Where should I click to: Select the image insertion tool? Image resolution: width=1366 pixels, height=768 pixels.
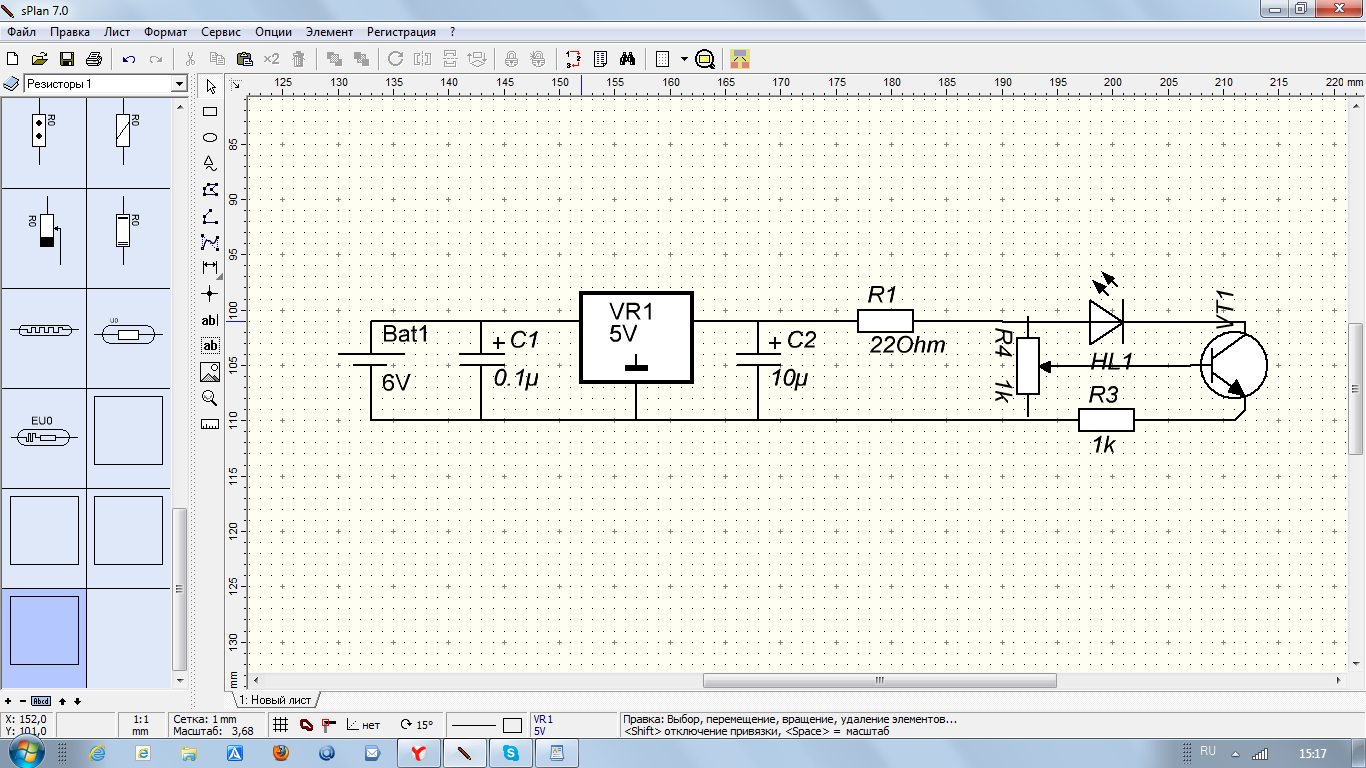(210, 372)
